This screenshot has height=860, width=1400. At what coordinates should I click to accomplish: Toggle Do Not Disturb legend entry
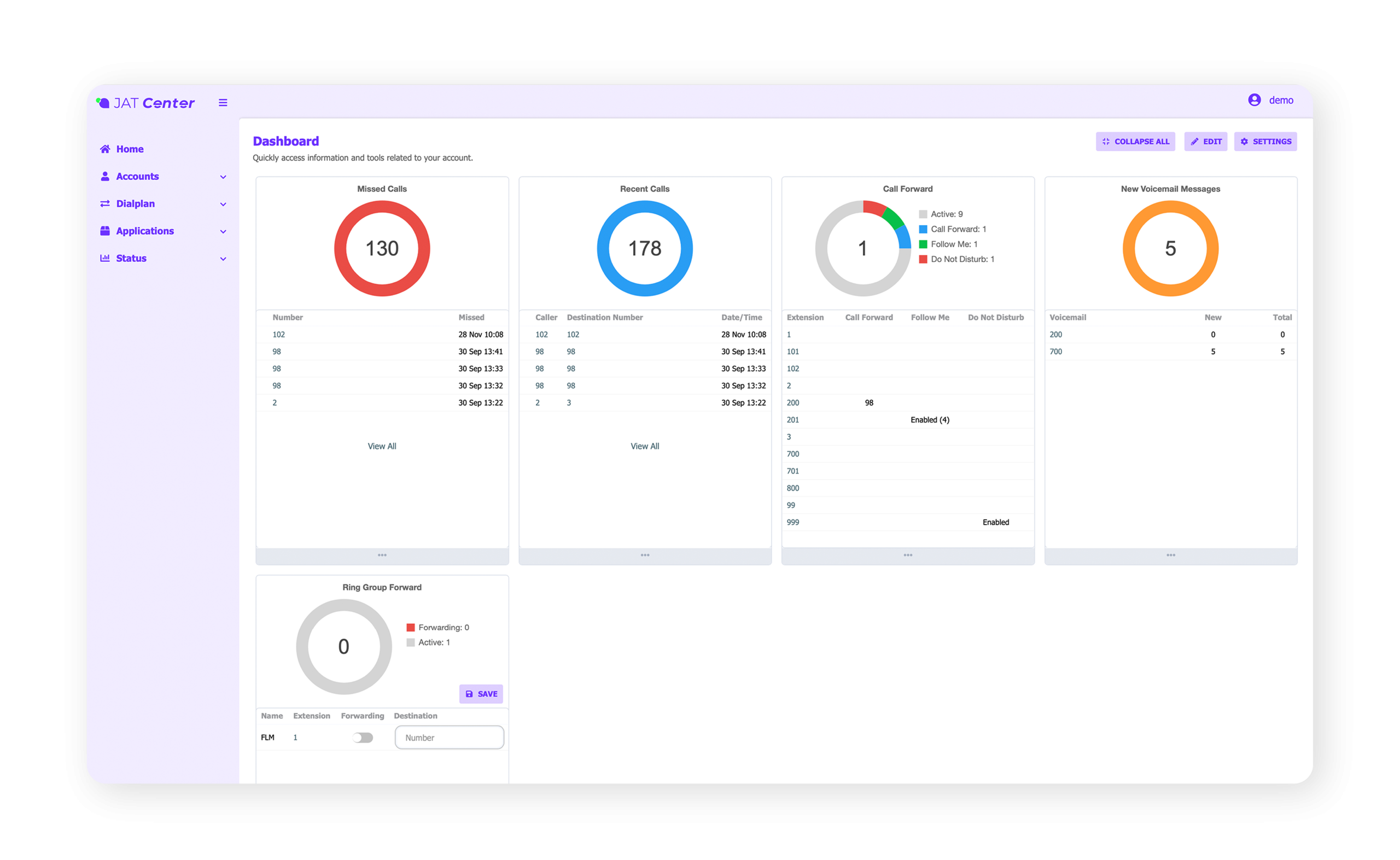(962, 259)
